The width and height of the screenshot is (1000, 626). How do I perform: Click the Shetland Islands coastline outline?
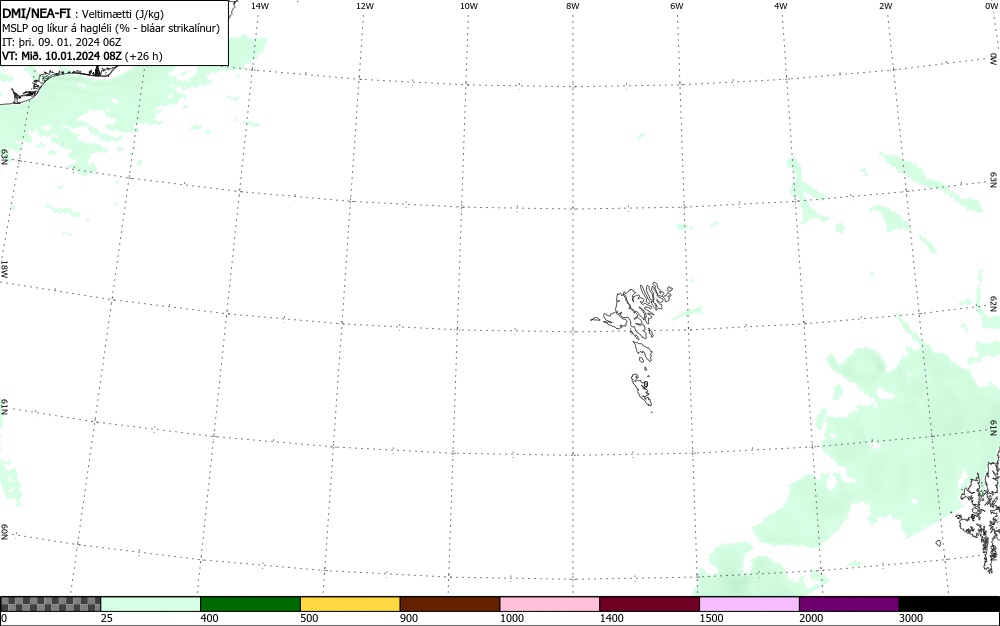click(x=979, y=510)
